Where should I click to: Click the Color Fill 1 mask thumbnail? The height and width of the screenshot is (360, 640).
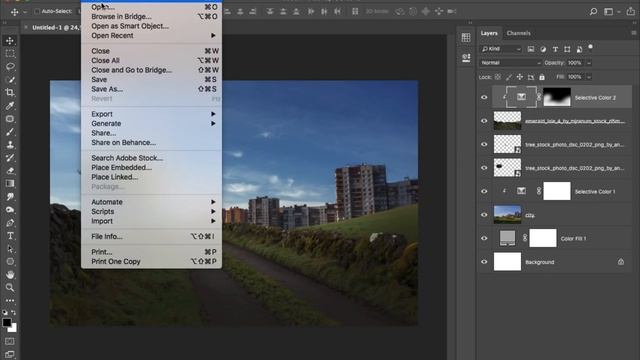tap(543, 238)
